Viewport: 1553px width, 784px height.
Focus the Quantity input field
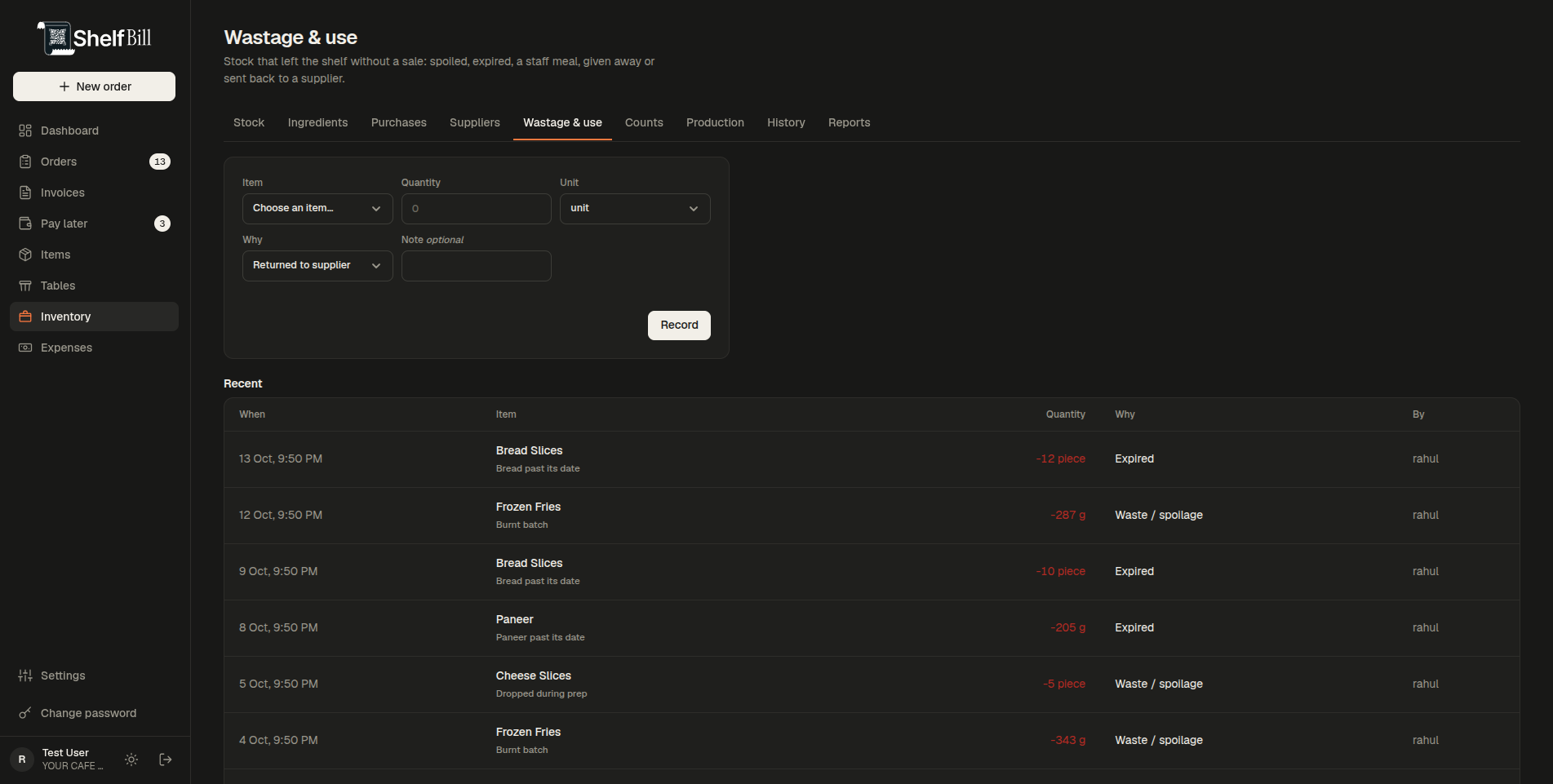(x=476, y=209)
